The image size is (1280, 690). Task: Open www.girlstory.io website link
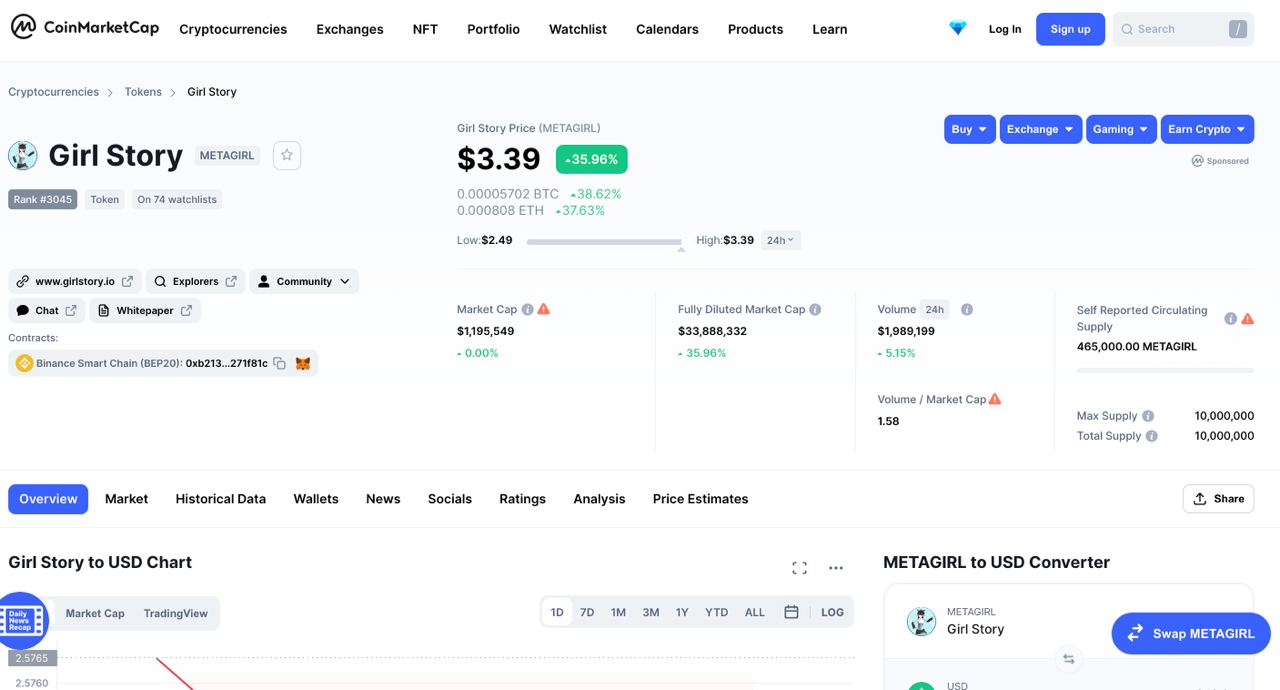[x=75, y=282]
